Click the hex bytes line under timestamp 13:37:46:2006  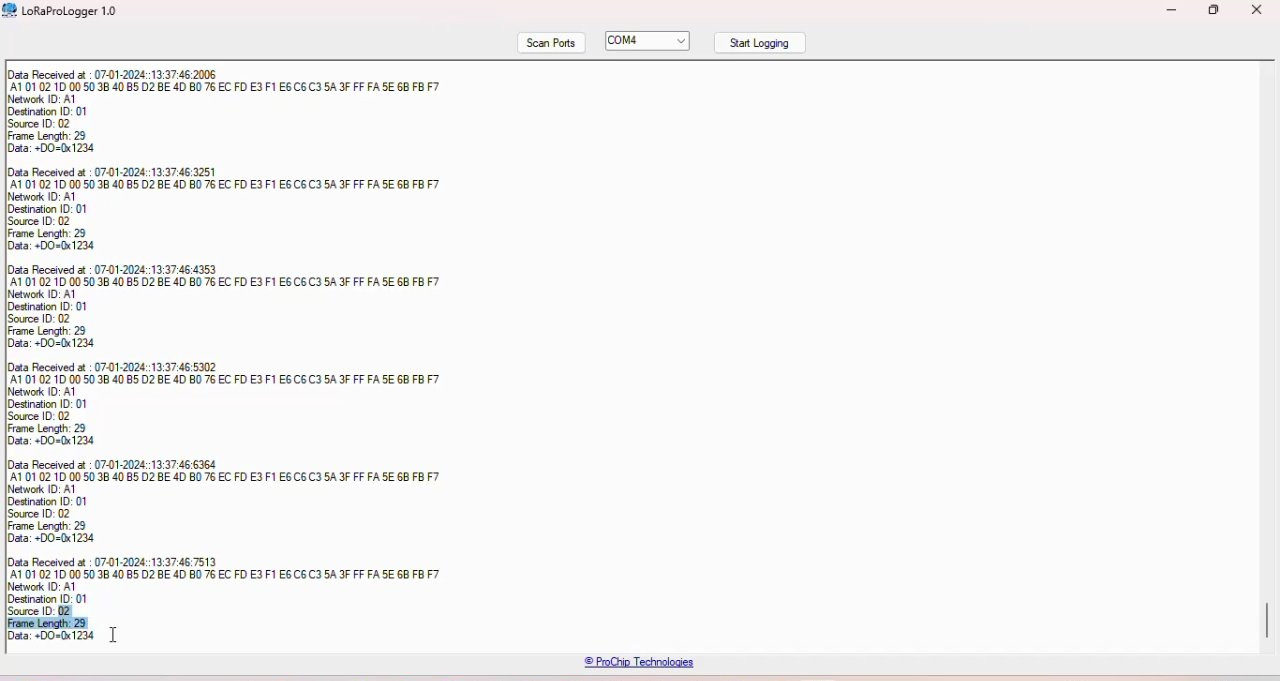[x=225, y=88]
